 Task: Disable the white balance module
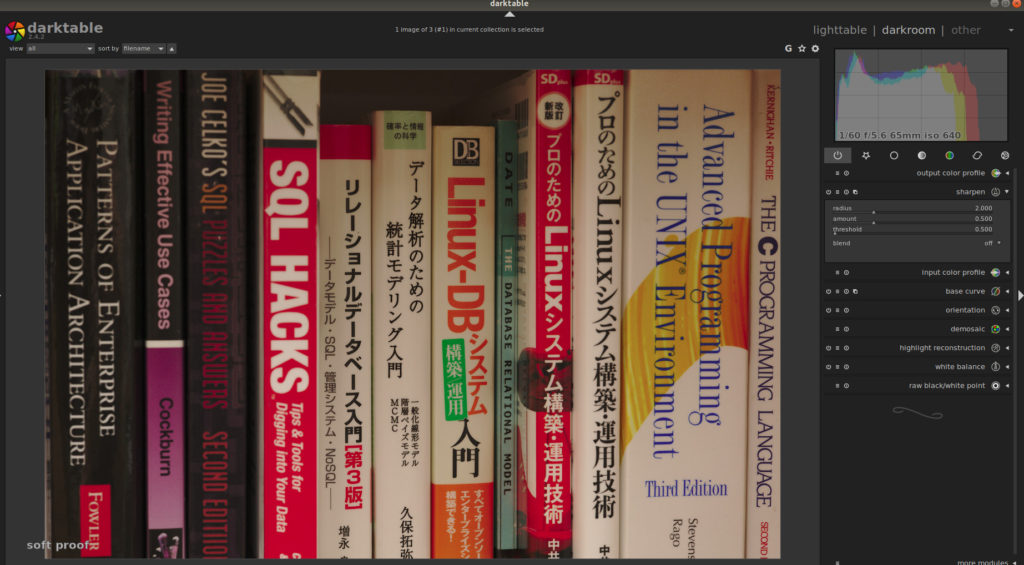click(x=829, y=366)
